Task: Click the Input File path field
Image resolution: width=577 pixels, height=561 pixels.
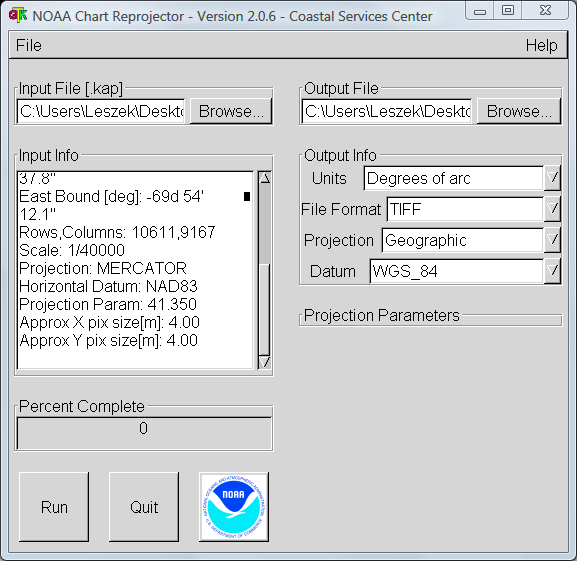Action: click(101, 111)
